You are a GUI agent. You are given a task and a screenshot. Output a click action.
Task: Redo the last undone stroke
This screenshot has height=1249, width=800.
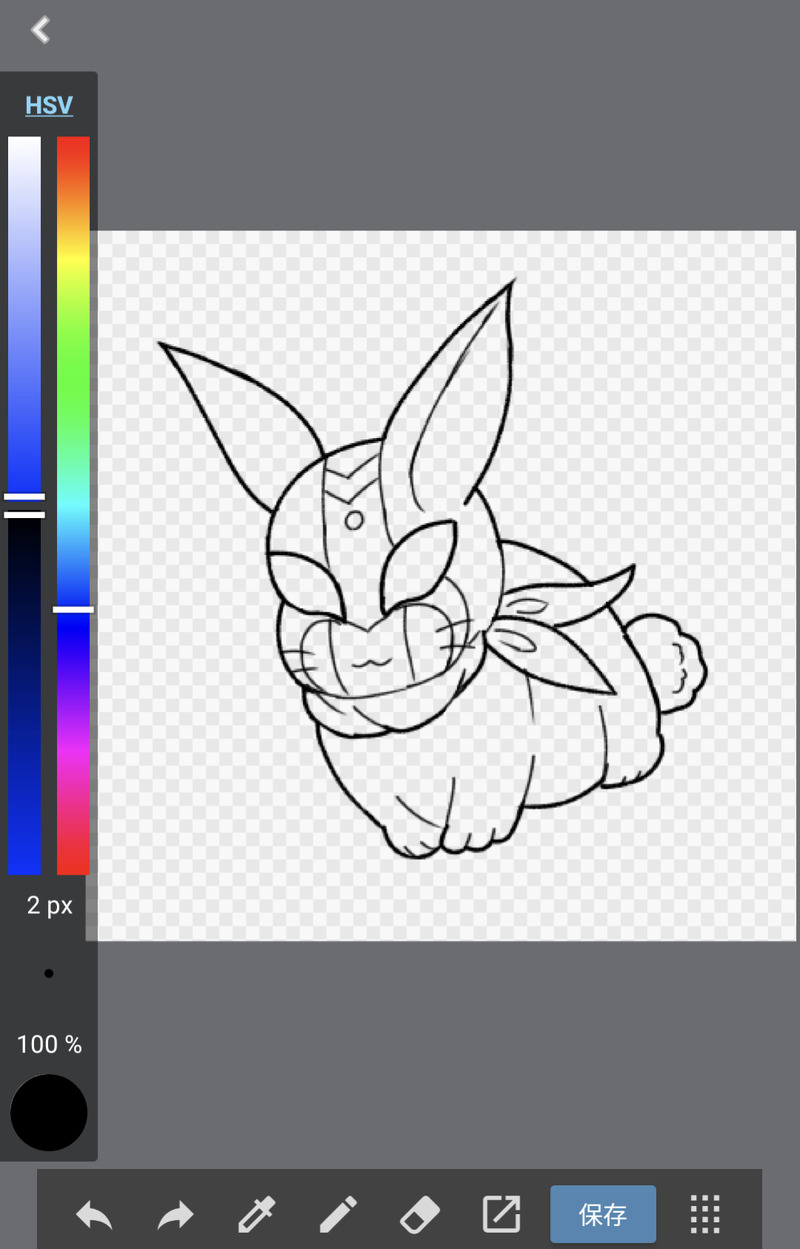click(x=176, y=1216)
